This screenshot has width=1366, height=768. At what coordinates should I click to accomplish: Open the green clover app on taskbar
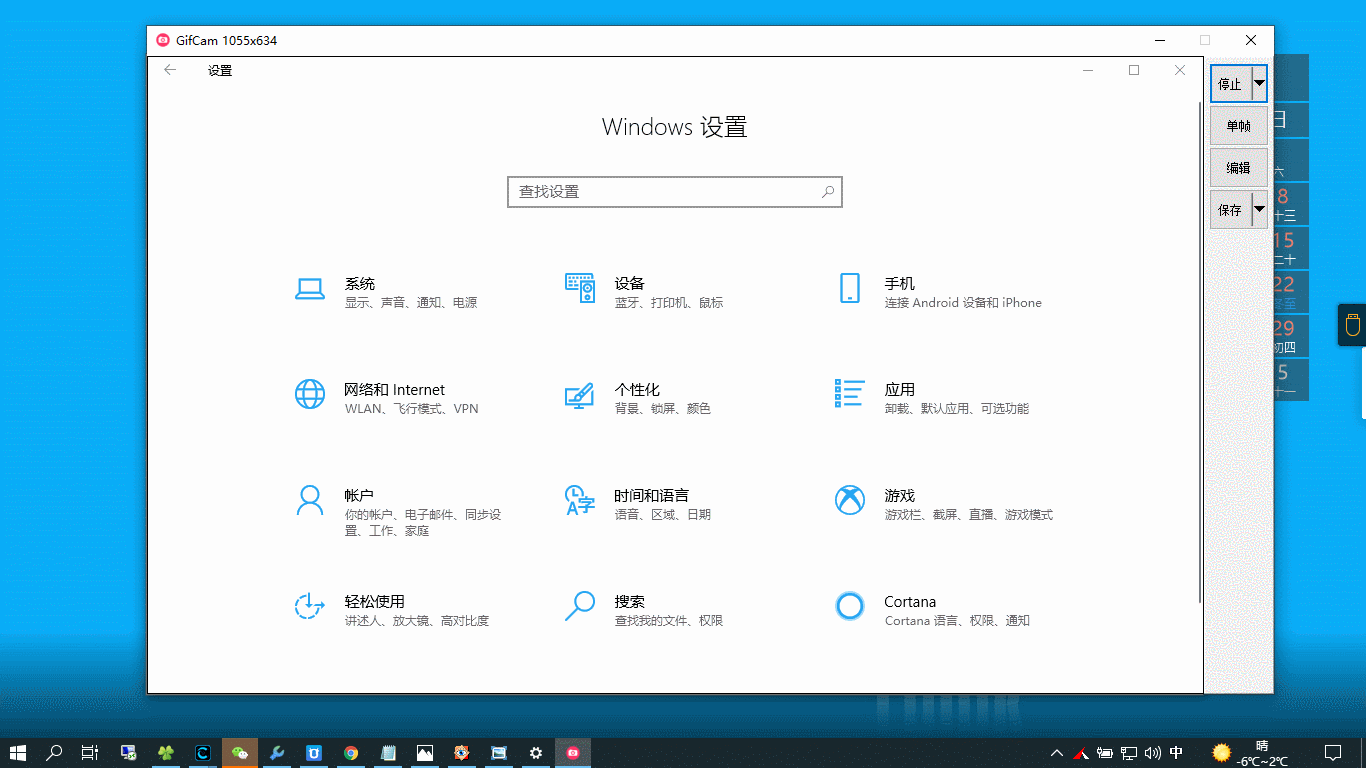166,753
